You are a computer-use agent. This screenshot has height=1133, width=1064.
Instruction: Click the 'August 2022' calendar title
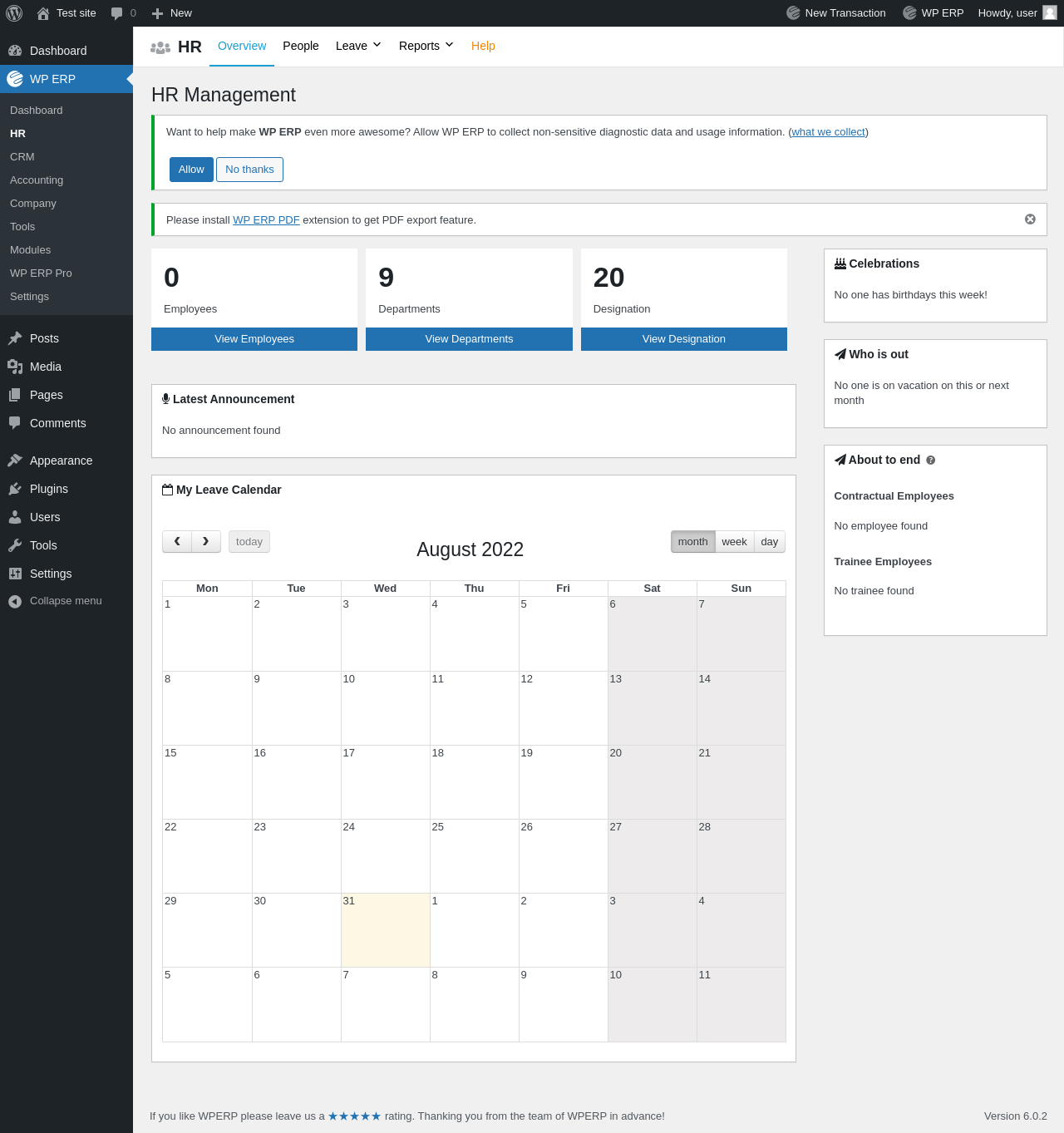click(x=470, y=549)
